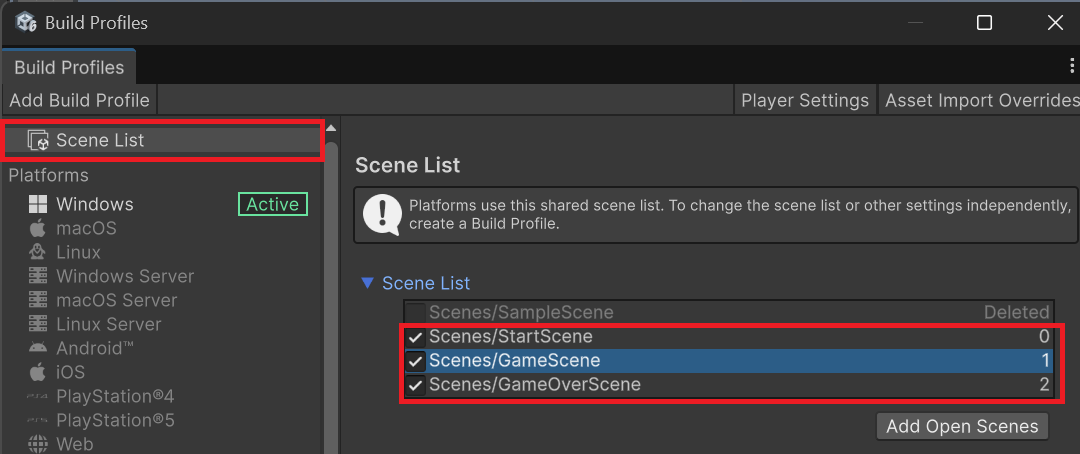
Task: Select the Scenes/SampleScene row text
Action: tap(521, 313)
